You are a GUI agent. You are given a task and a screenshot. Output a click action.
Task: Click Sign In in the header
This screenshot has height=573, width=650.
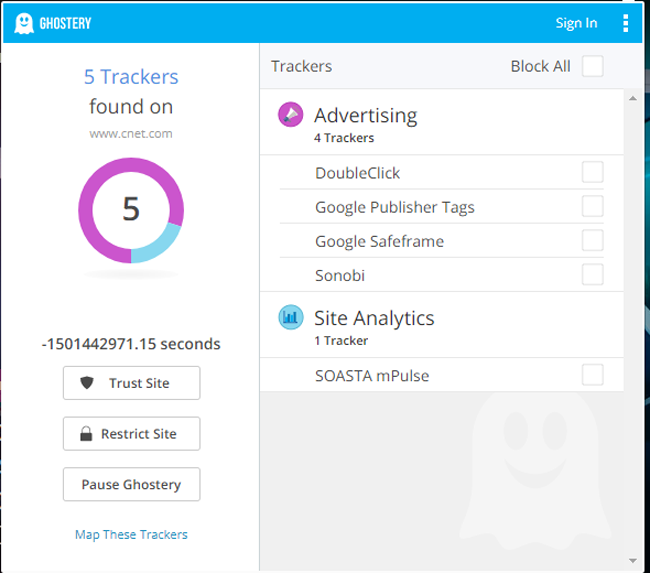(x=576, y=23)
